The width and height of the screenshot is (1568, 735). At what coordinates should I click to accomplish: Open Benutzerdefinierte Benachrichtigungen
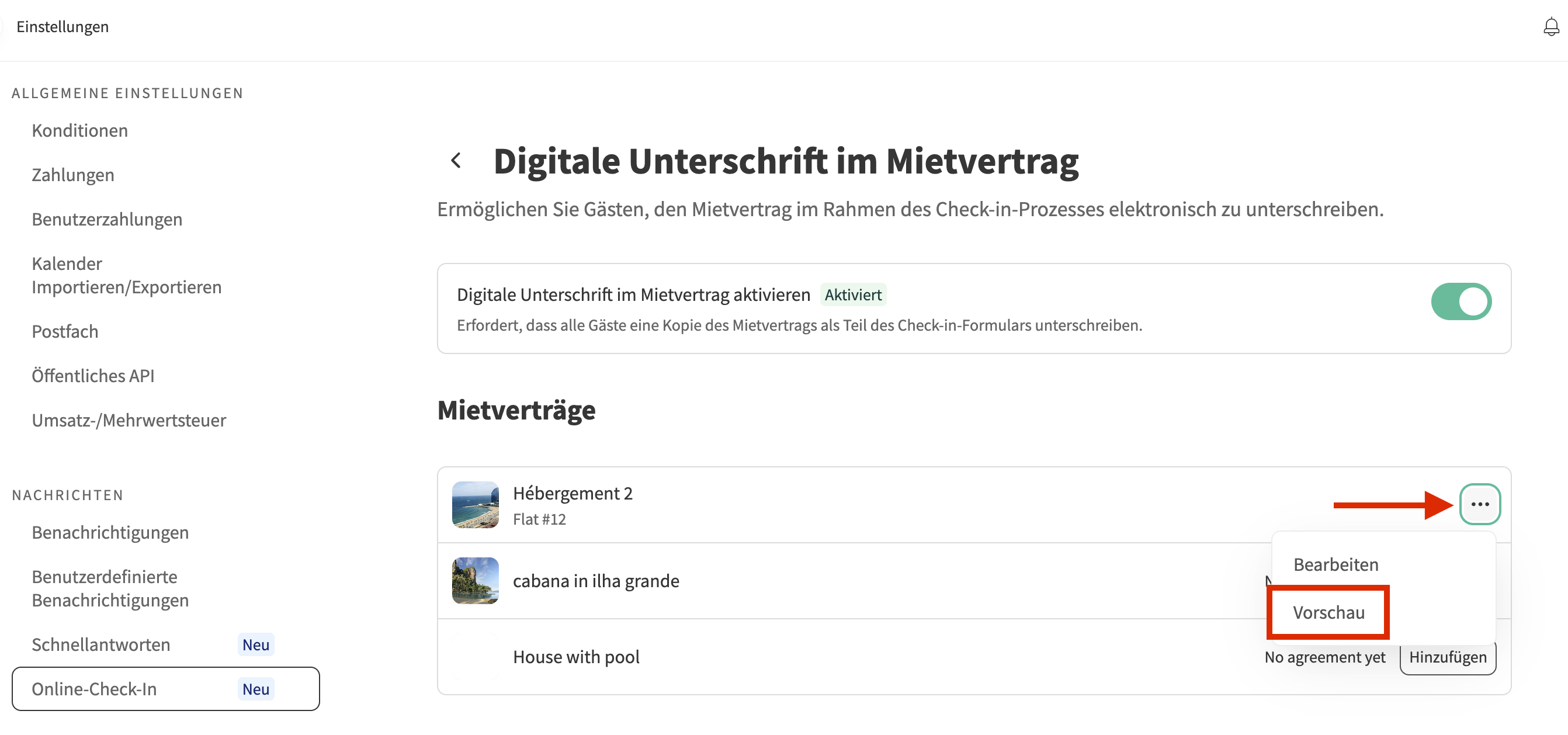[x=110, y=588]
